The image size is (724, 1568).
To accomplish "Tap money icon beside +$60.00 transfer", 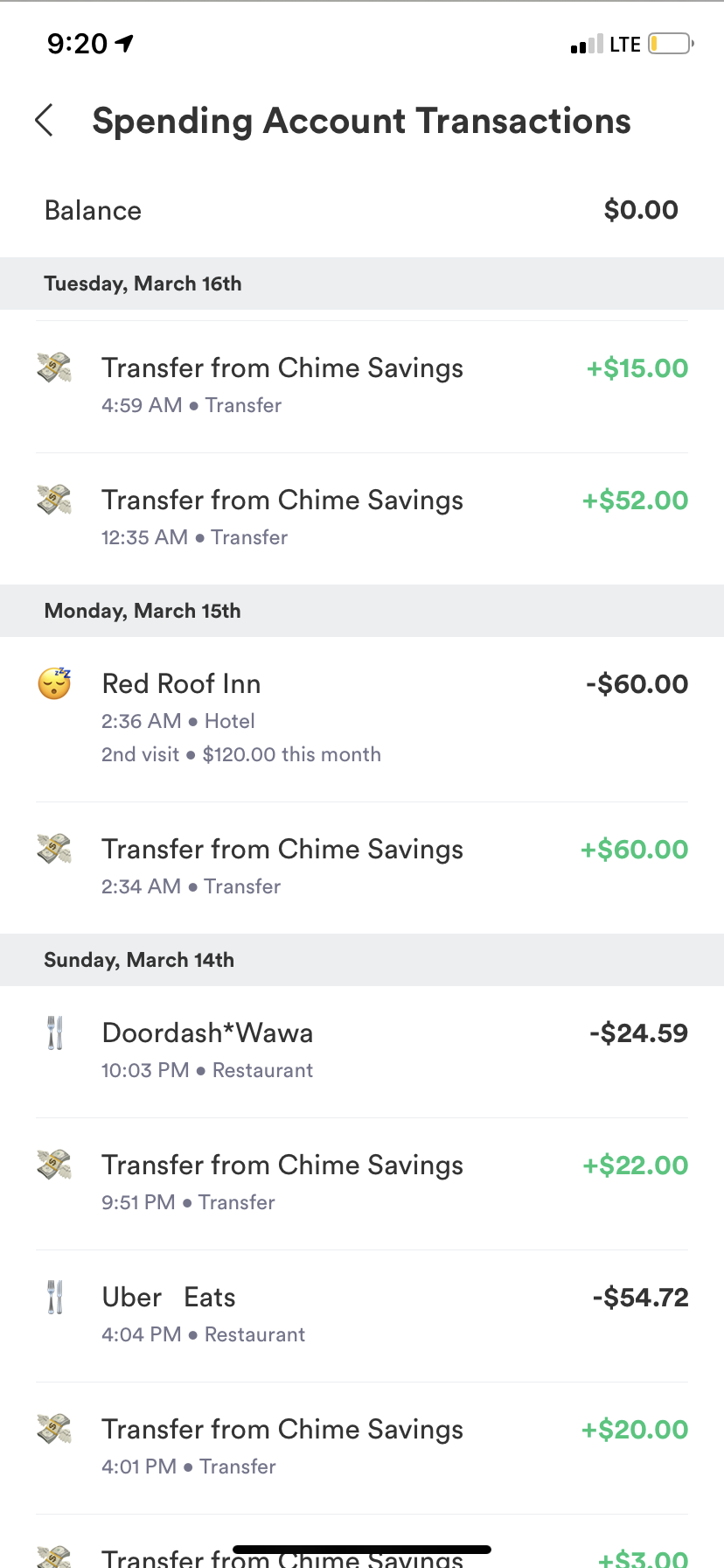I will click(x=54, y=849).
